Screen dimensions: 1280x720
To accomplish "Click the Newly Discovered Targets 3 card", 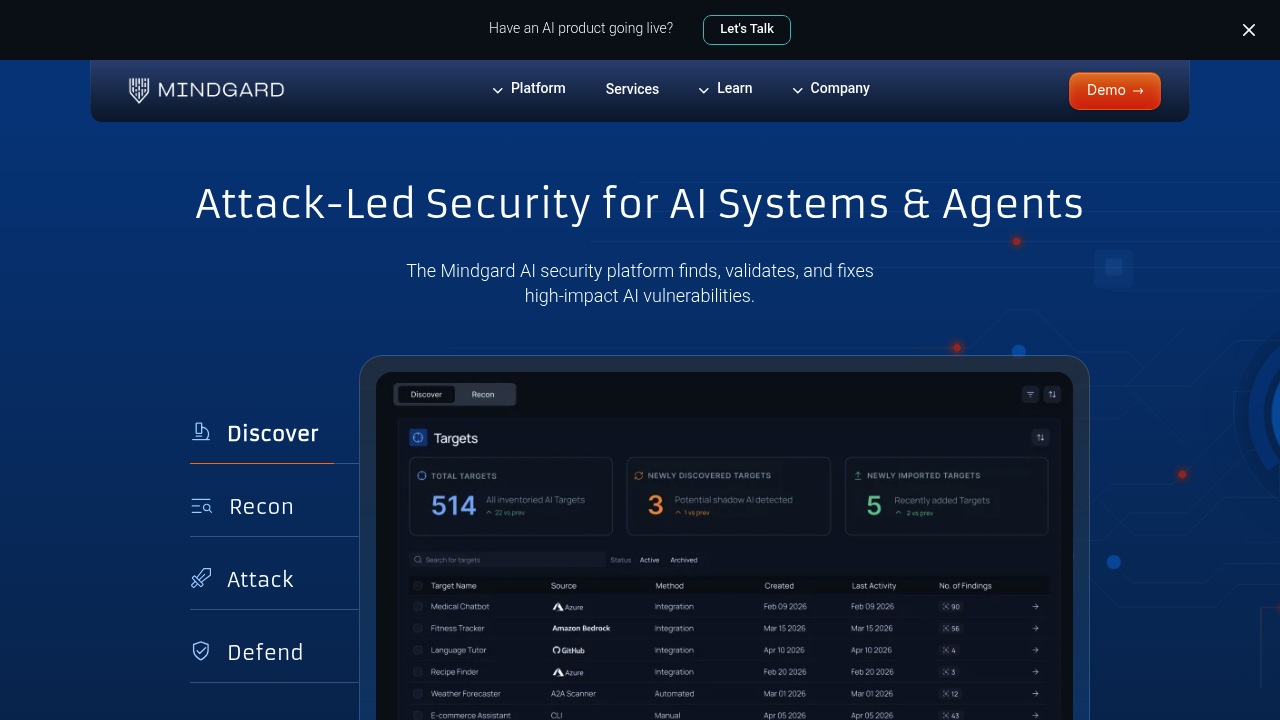I will 729,496.
